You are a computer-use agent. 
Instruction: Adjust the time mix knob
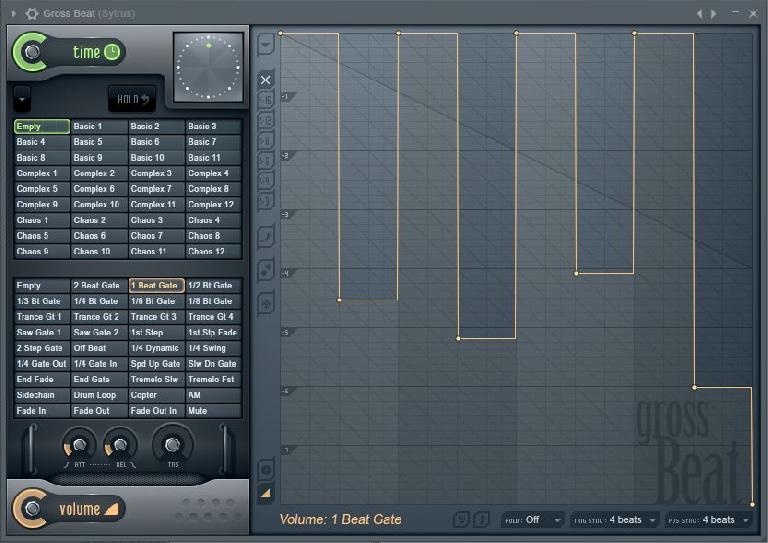pyautogui.click(x=32, y=52)
